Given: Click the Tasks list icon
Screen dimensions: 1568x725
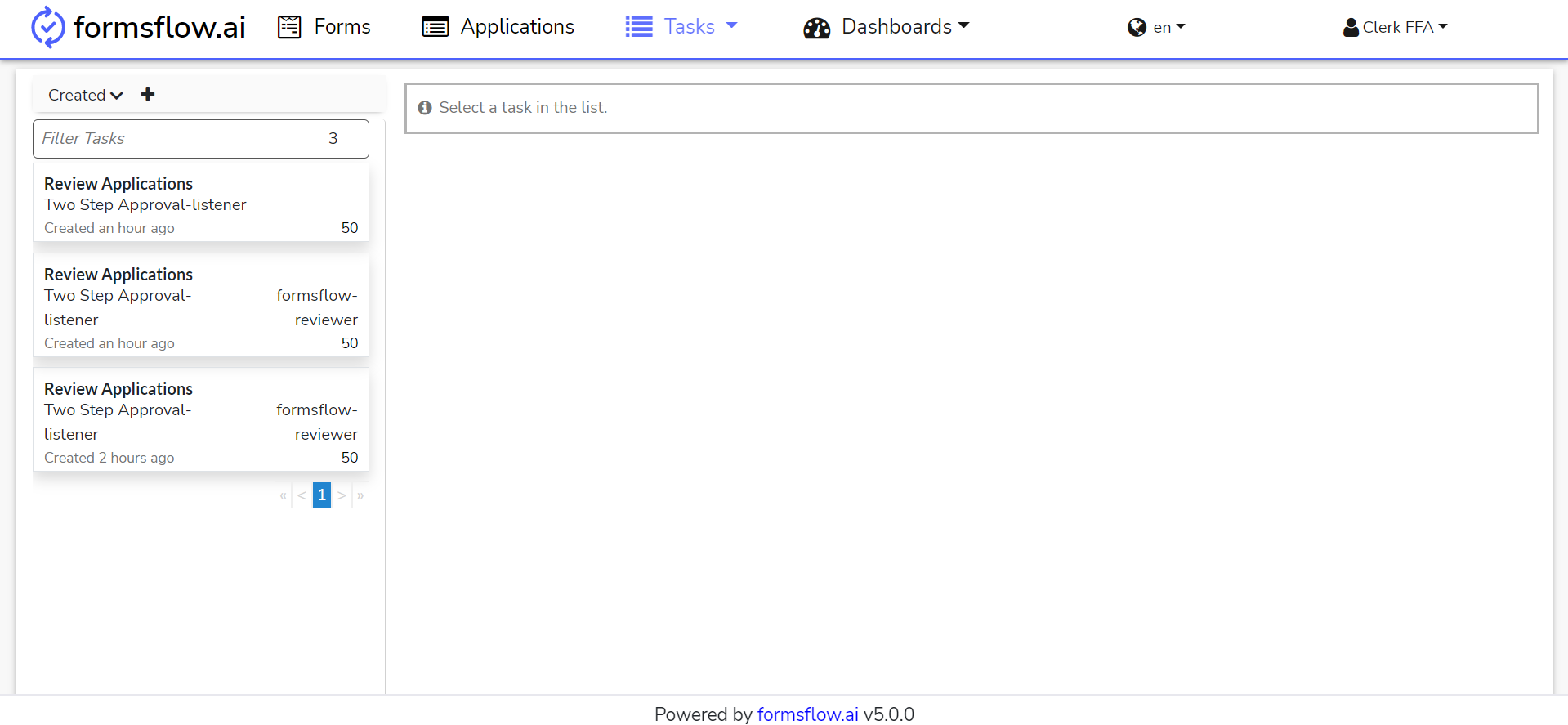Looking at the screenshot, I should [x=639, y=27].
